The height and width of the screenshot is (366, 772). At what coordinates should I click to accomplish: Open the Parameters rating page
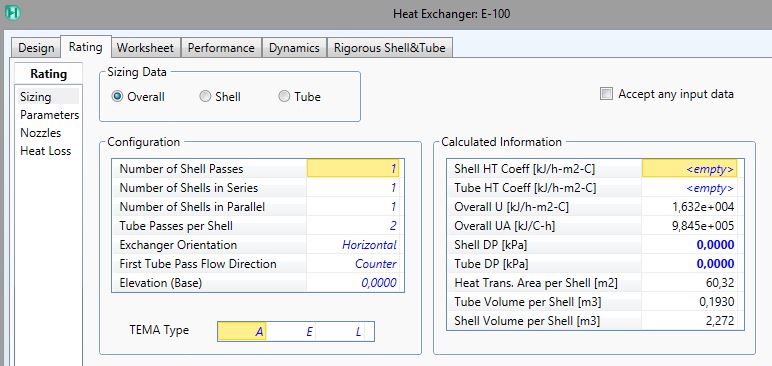point(49,115)
